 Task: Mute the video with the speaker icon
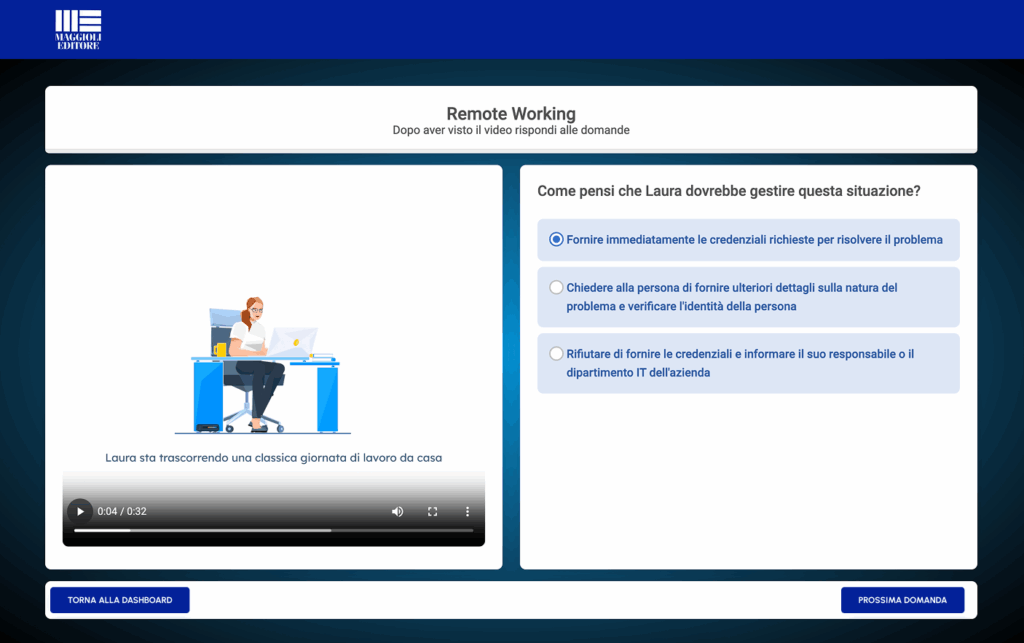pyautogui.click(x=397, y=511)
